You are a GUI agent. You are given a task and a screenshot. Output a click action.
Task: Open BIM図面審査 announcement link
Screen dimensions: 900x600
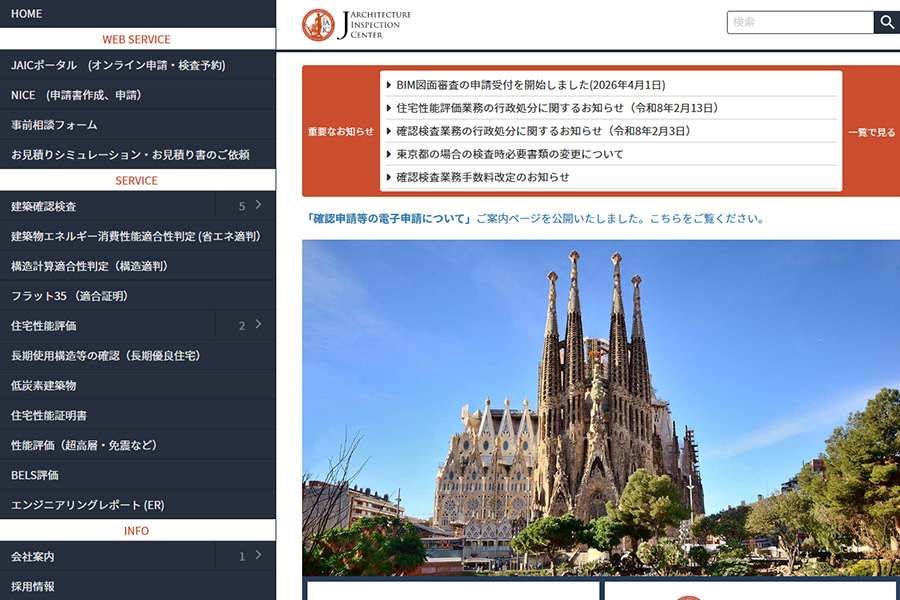pyautogui.click(x=530, y=85)
